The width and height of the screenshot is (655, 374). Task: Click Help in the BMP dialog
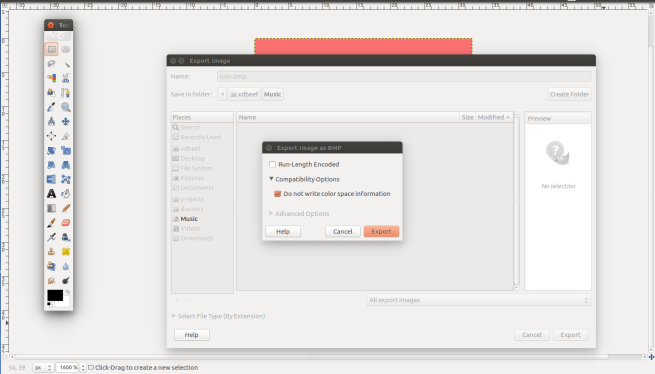[283, 232]
